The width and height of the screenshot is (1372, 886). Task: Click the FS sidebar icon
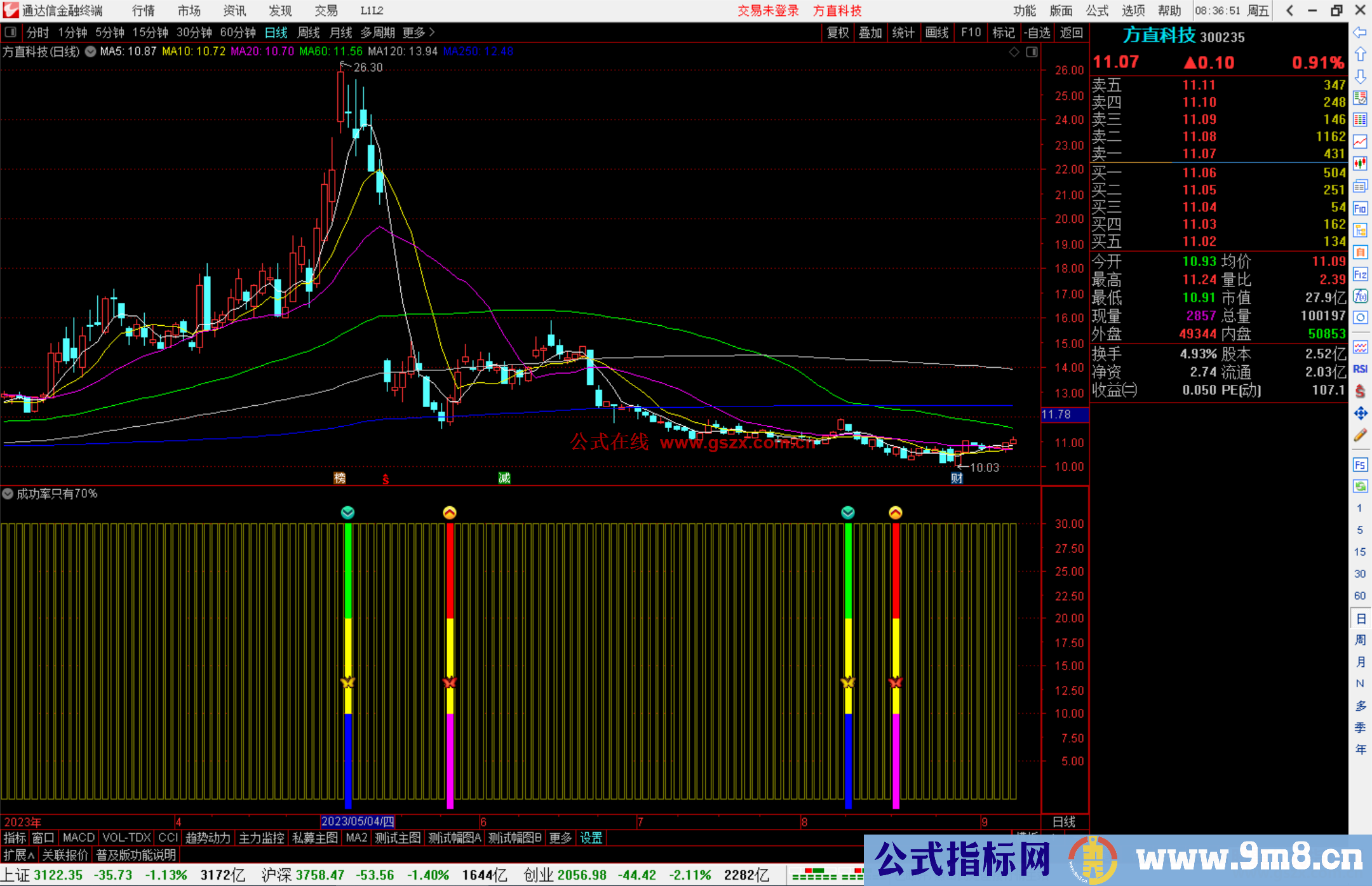[x=1359, y=465]
